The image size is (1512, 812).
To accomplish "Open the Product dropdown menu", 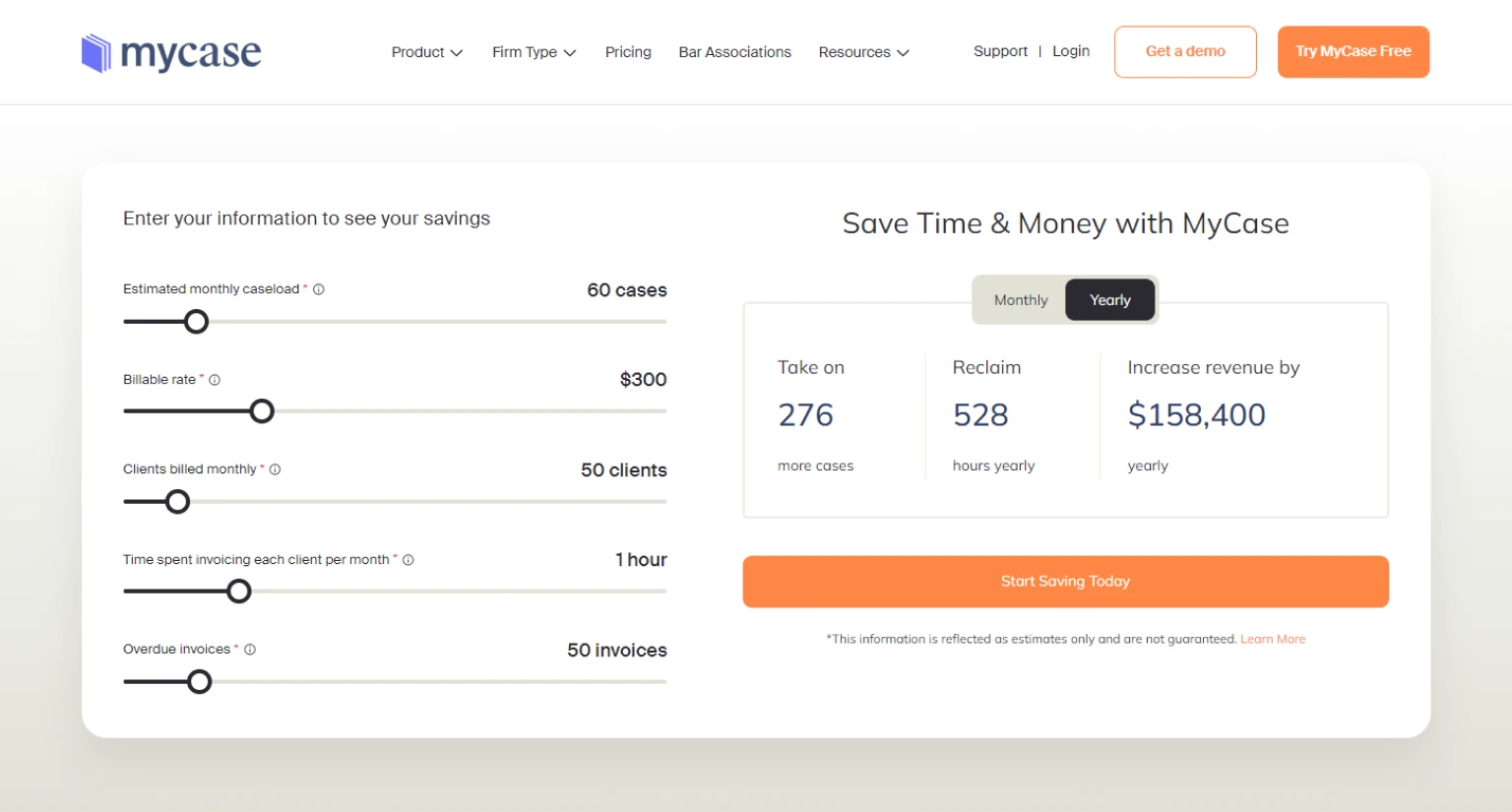I will [x=426, y=52].
